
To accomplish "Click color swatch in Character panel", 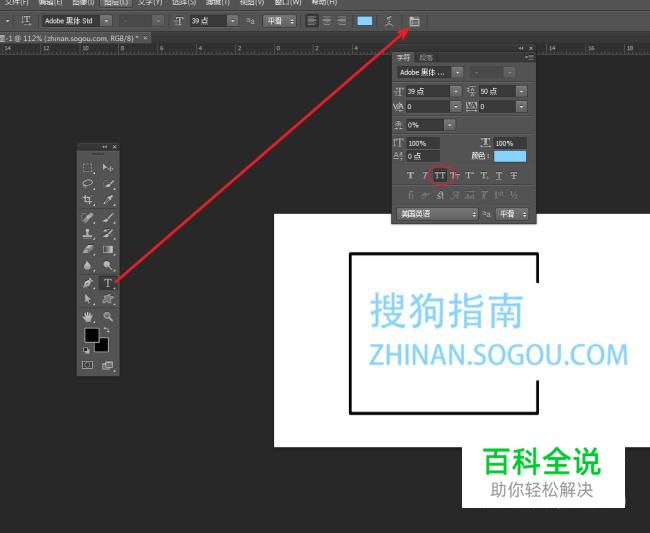I will tap(510, 156).
